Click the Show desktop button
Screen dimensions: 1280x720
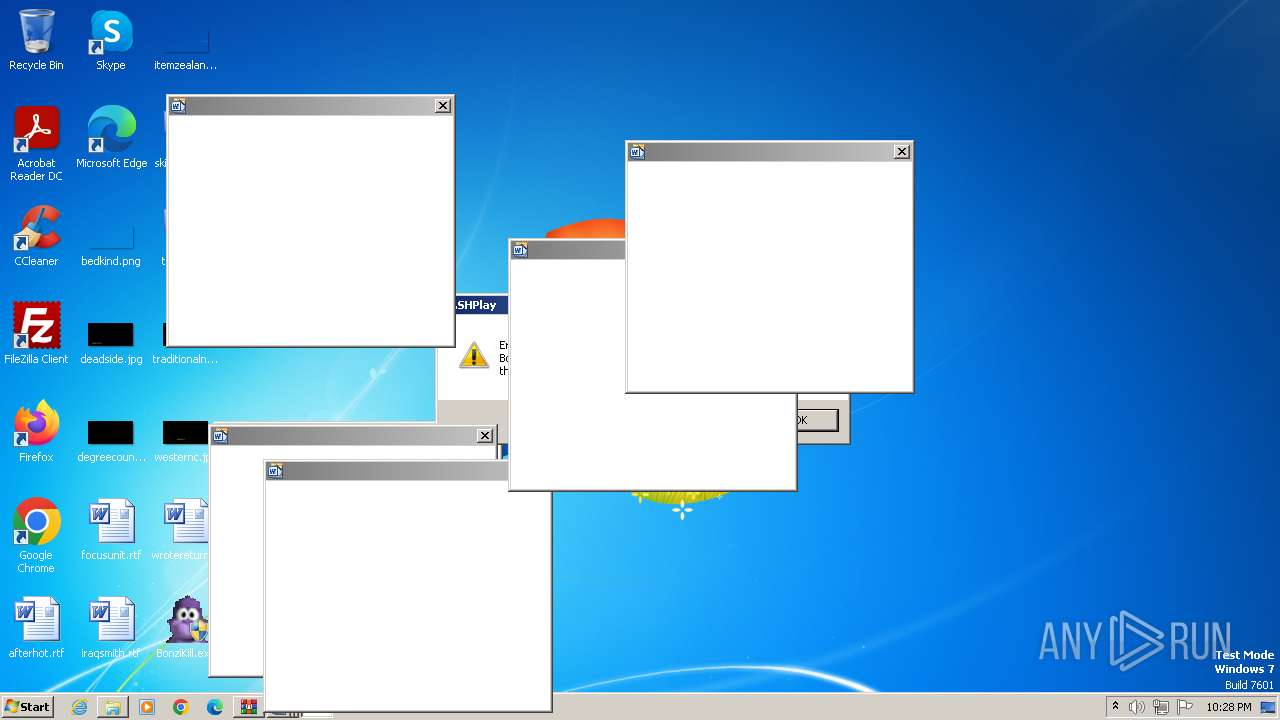tap(1269, 706)
